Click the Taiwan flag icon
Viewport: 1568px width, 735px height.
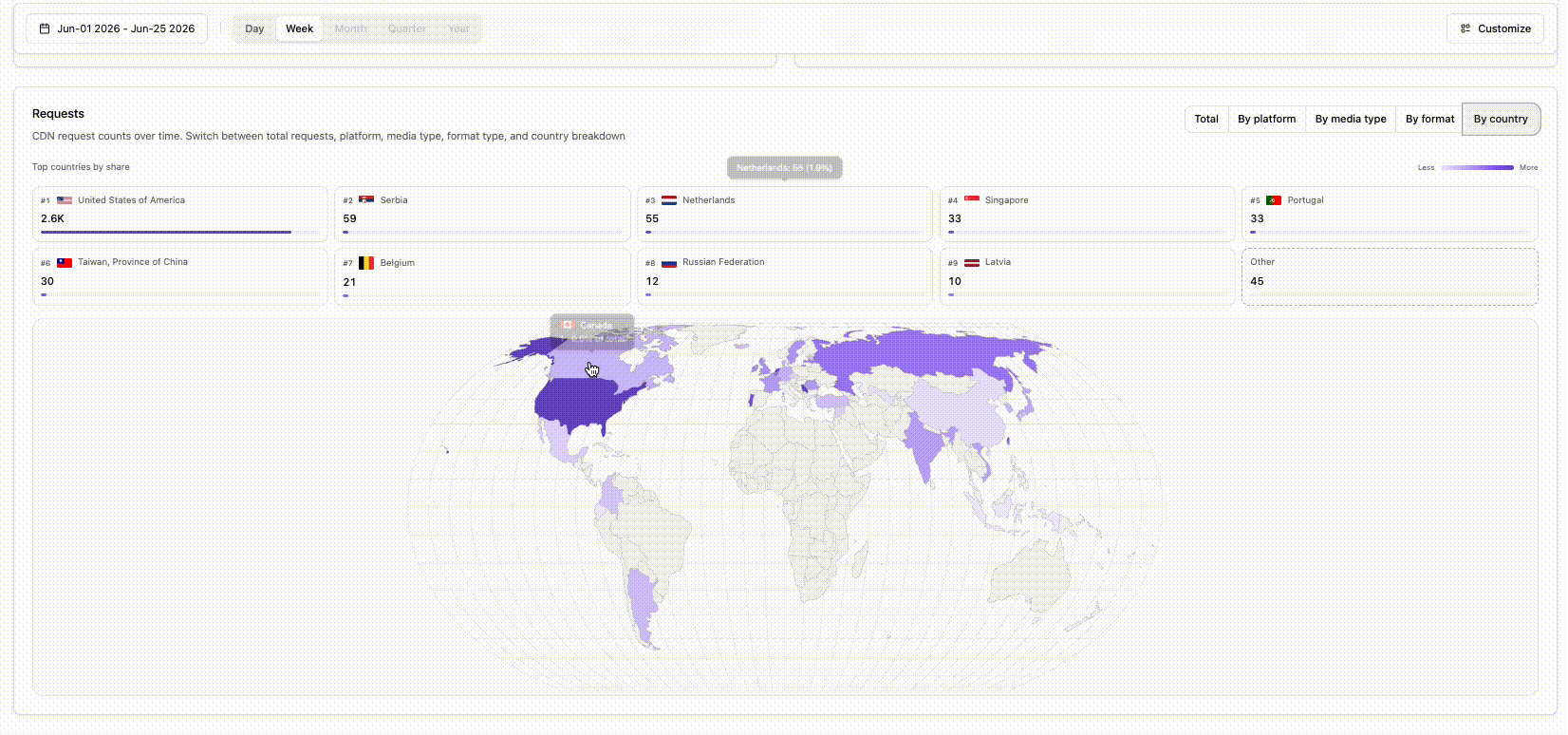[x=65, y=263]
